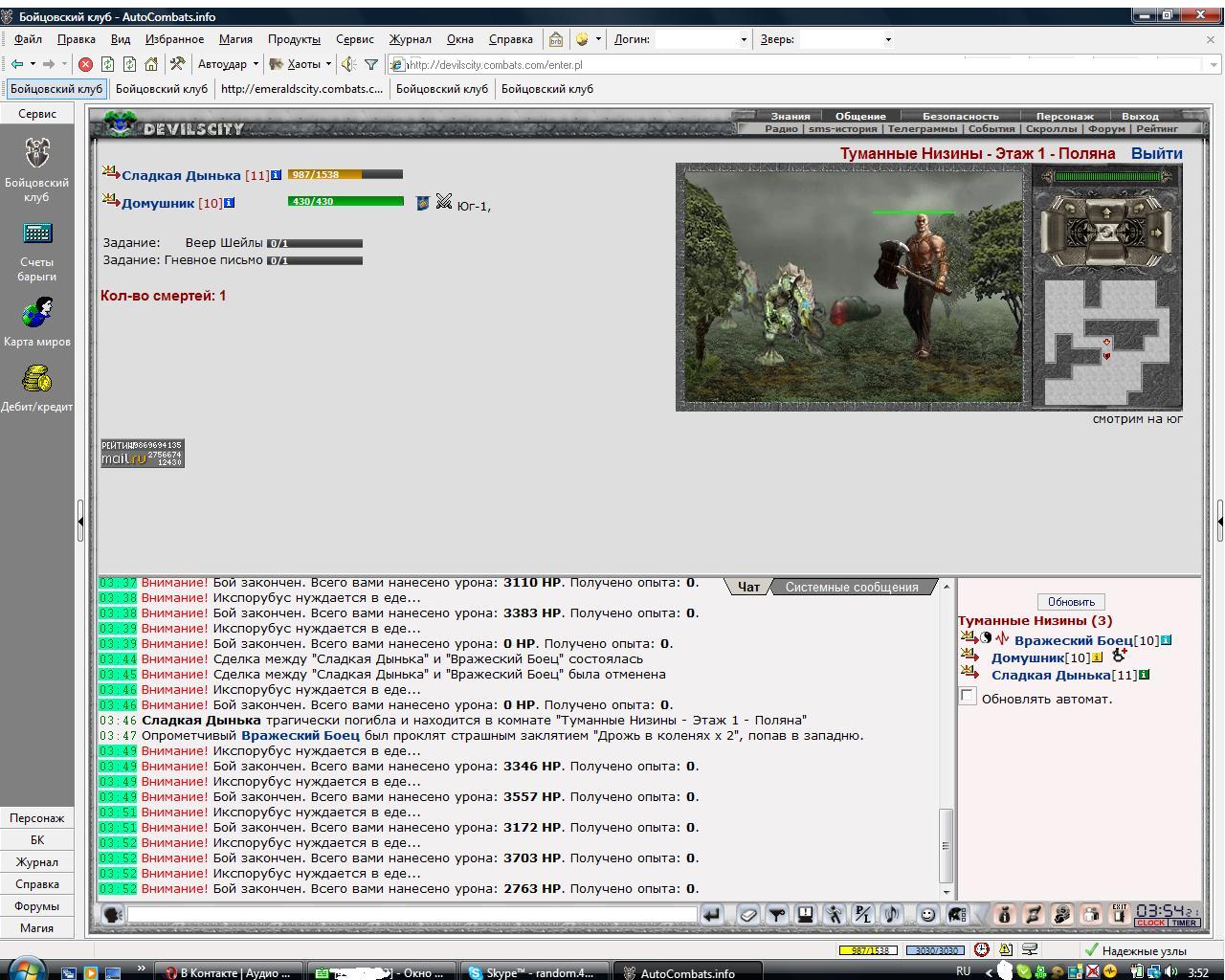Open the crossed hammers tools icon
Screen dimensions: 1225x980
coord(177,64)
